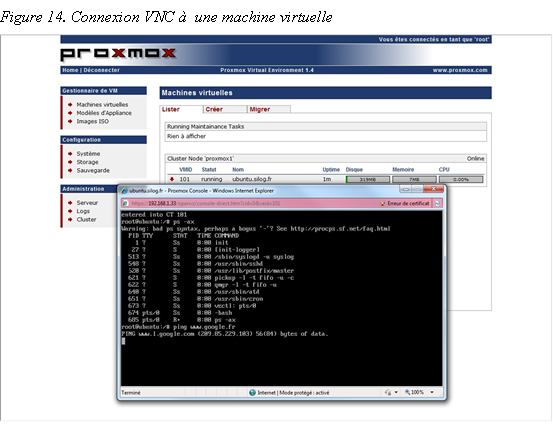Click the console window address bar URL

pos(206,204)
